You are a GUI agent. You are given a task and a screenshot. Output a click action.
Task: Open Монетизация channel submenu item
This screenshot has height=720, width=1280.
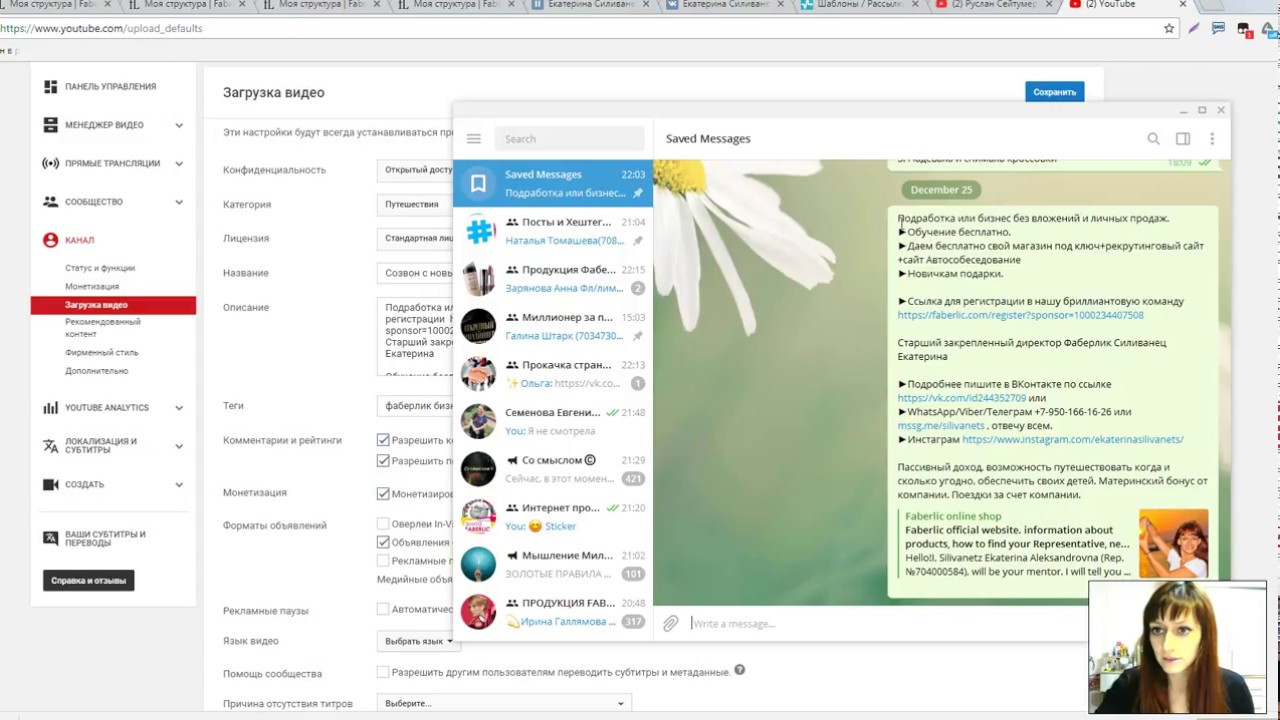point(92,286)
